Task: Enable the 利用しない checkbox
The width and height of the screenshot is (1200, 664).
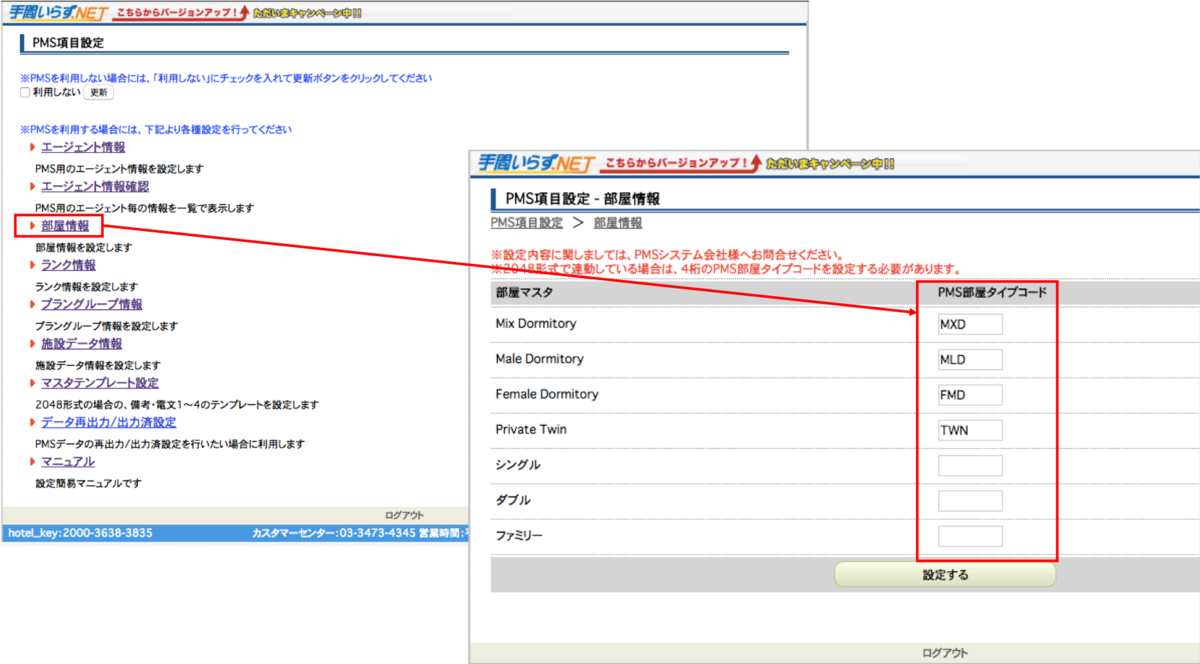Action: (26, 92)
